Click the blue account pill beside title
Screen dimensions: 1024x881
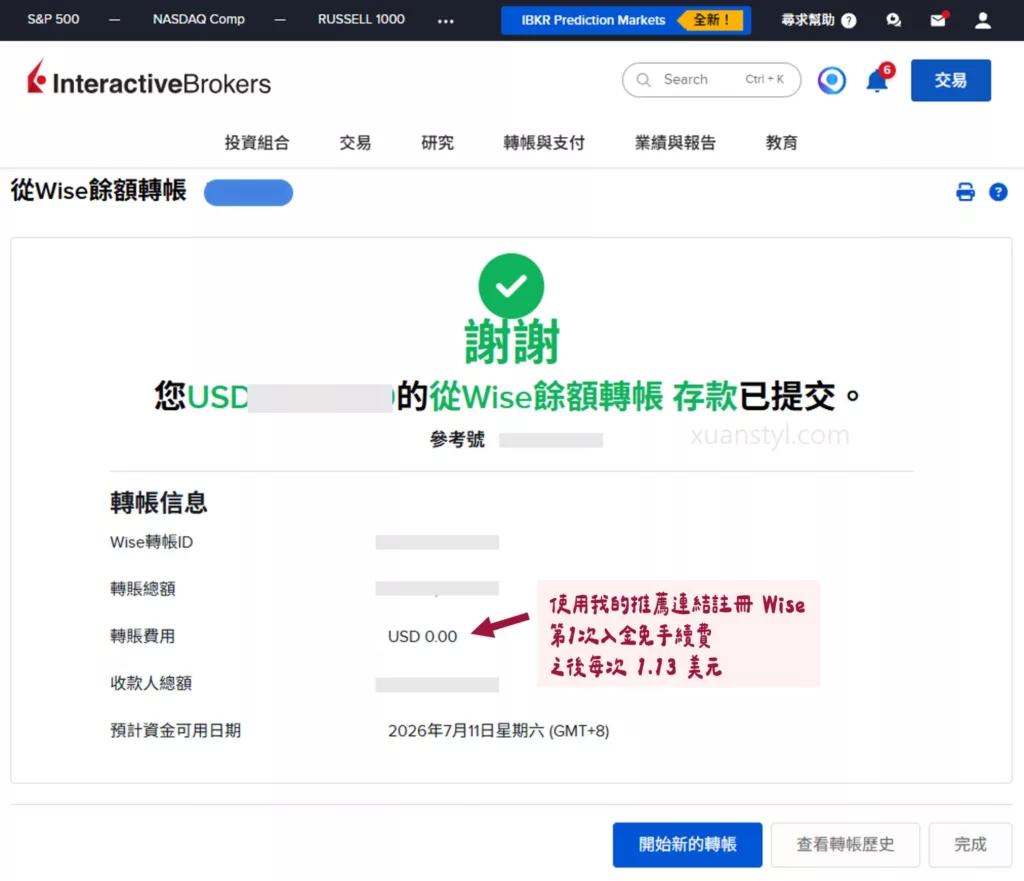[248, 192]
